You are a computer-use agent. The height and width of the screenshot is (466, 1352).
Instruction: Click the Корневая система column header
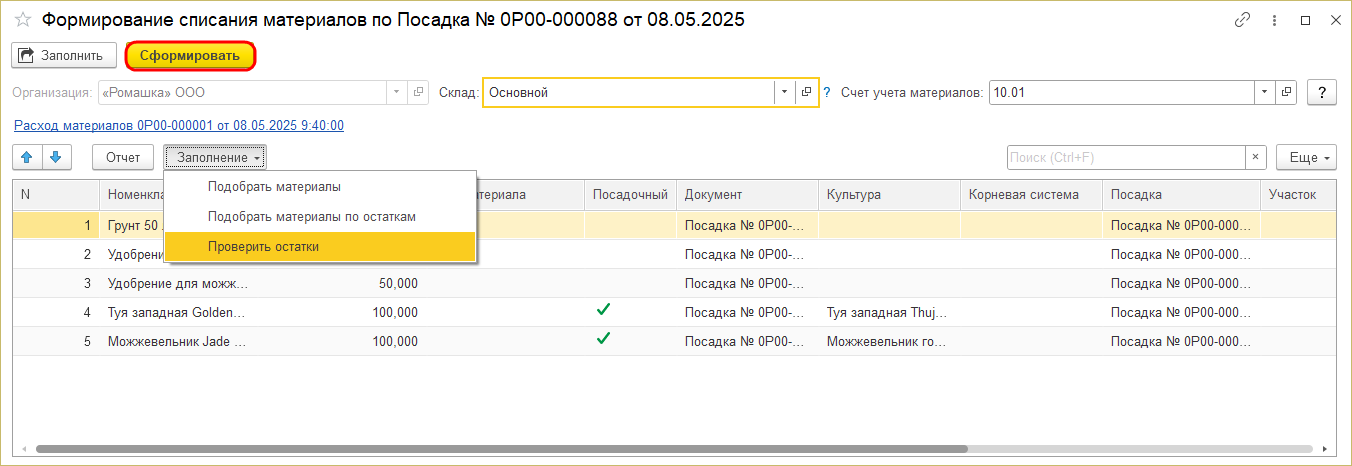point(1031,195)
